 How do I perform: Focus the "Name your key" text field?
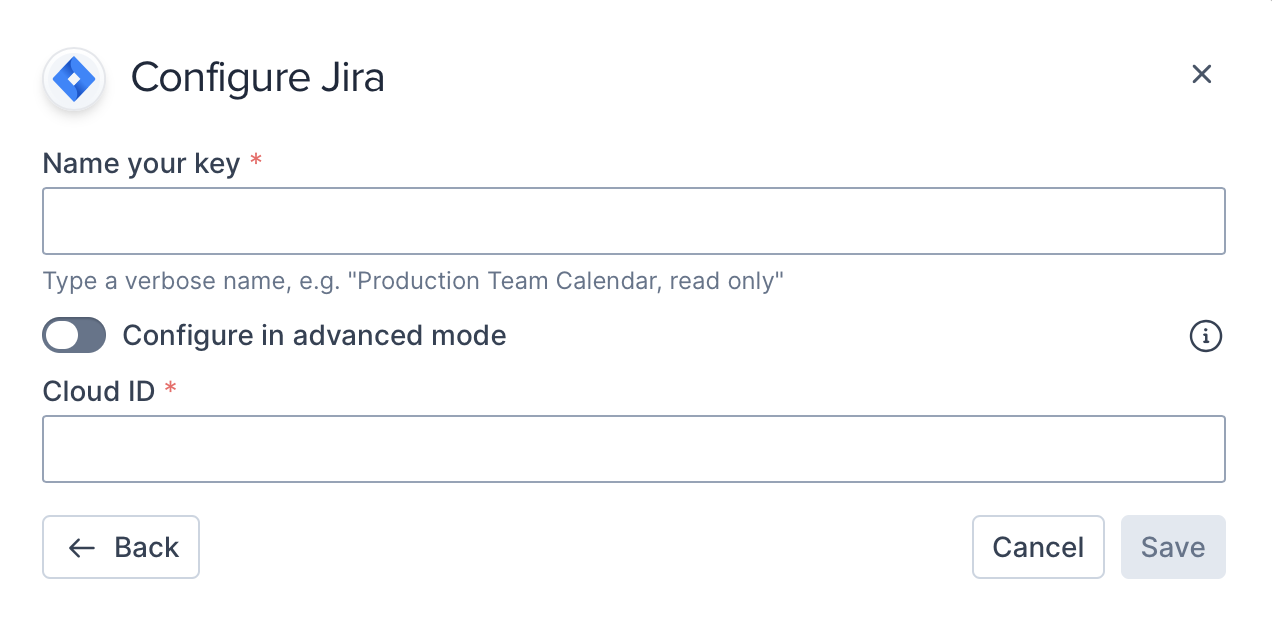633,221
